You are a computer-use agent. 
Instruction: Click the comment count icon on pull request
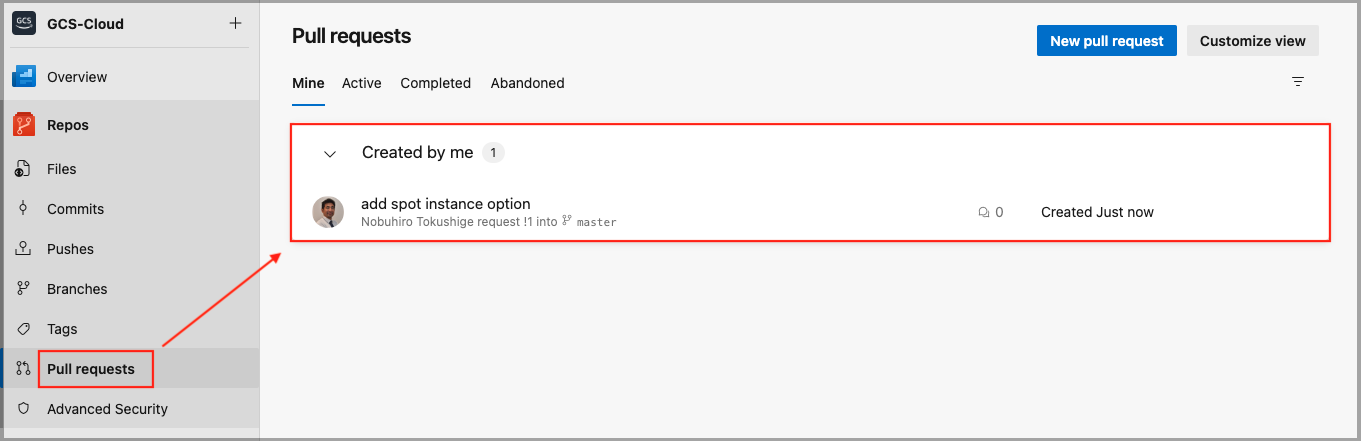tap(984, 212)
